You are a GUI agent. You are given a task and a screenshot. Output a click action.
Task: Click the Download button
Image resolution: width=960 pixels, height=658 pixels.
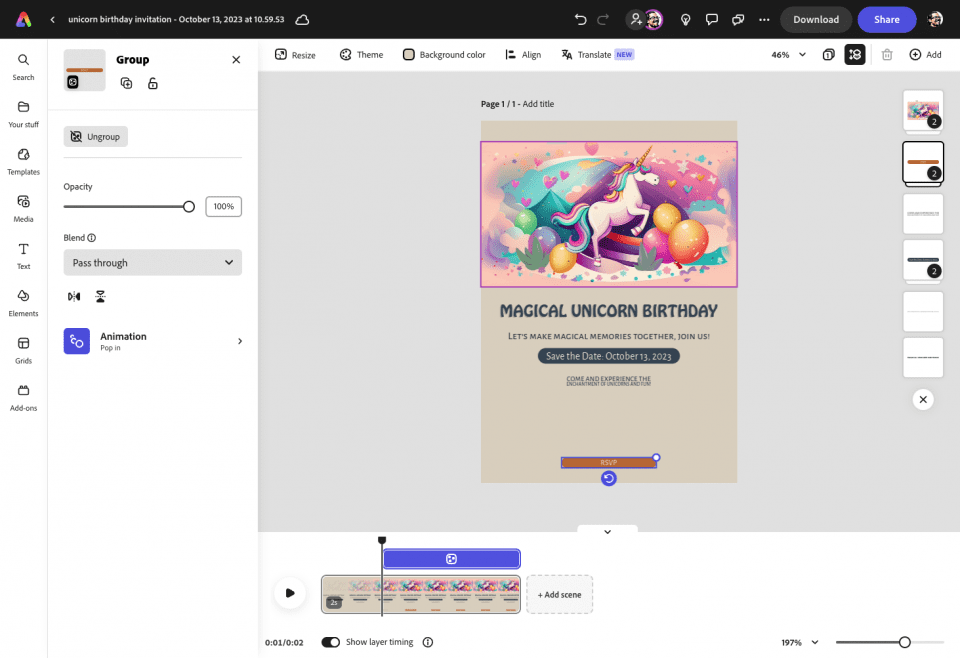tap(816, 19)
